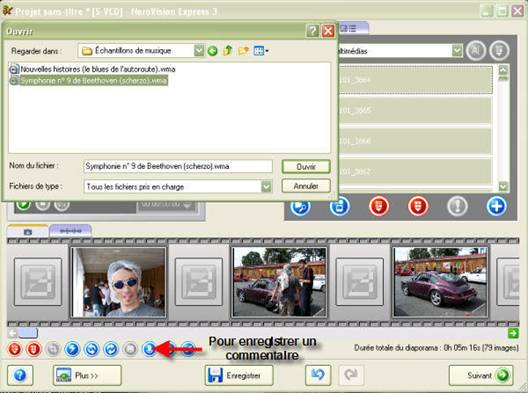Select the purple Porsche parking lot thumbnail

coord(440,282)
